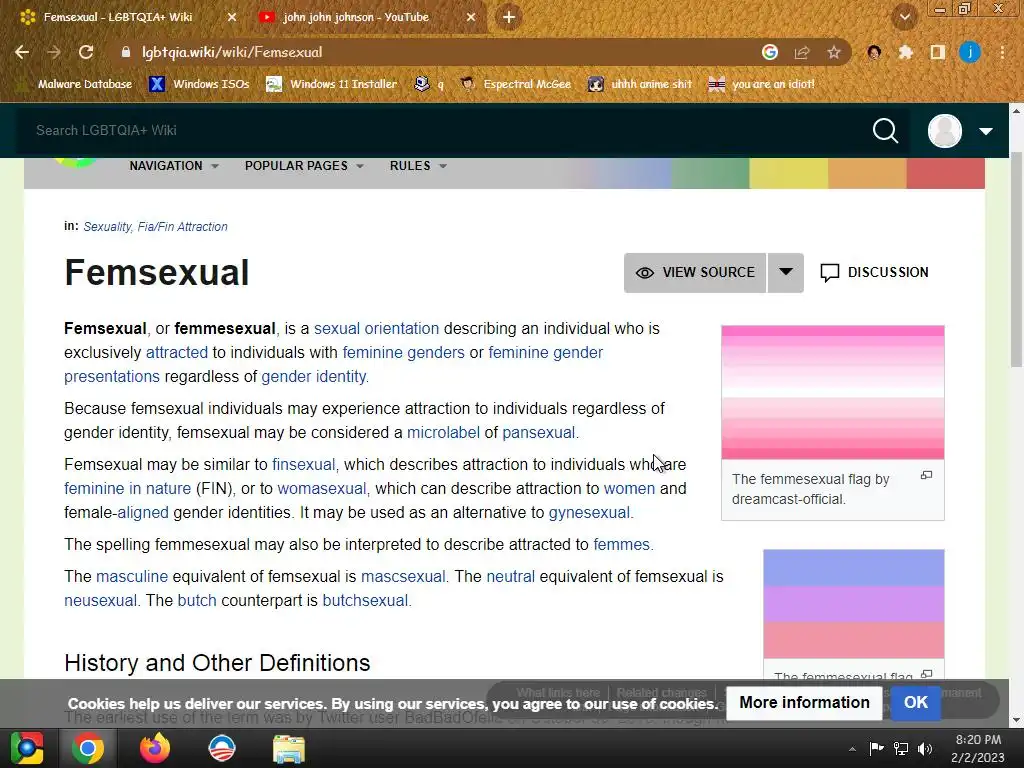This screenshot has width=1024, height=768.
Task: Open volume speaker tray icon
Action: [925, 748]
